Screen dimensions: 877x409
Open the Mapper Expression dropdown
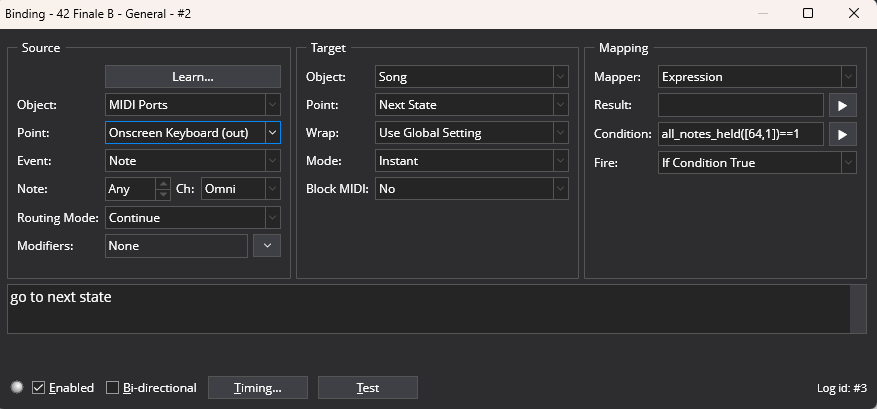point(757,77)
